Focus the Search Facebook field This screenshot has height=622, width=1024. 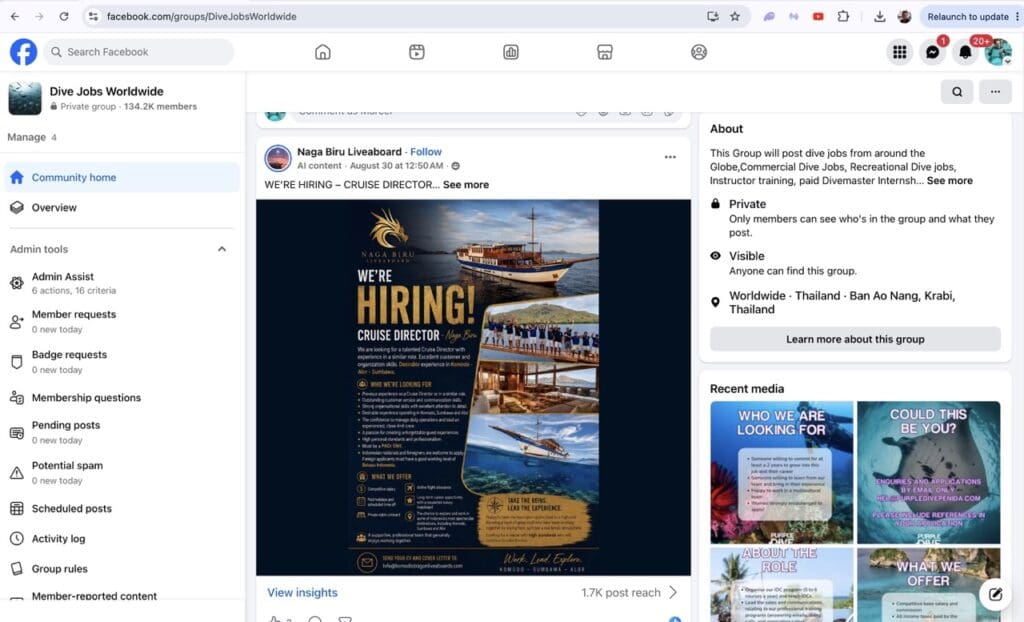click(x=138, y=52)
